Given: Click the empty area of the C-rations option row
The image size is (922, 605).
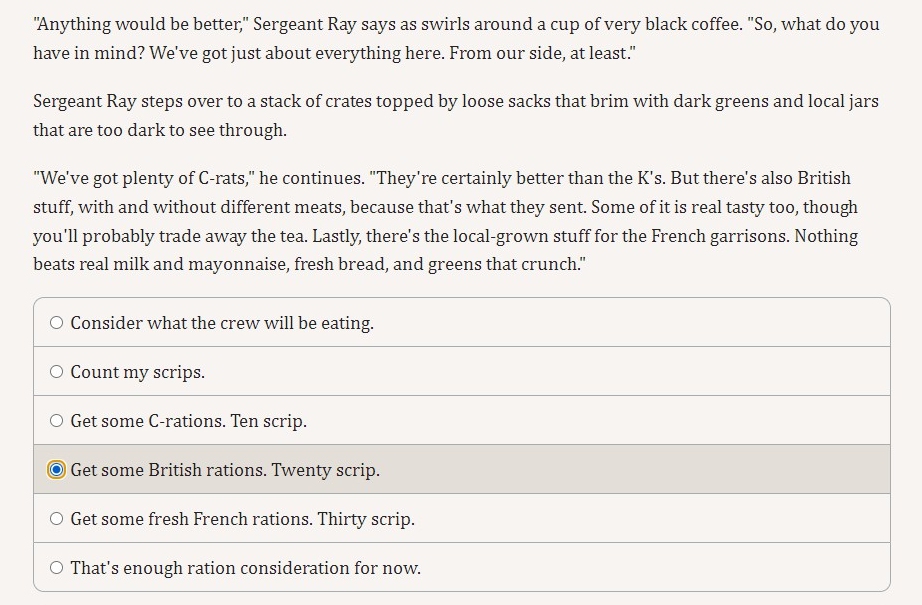Looking at the screenshot, I should point(597,420).
